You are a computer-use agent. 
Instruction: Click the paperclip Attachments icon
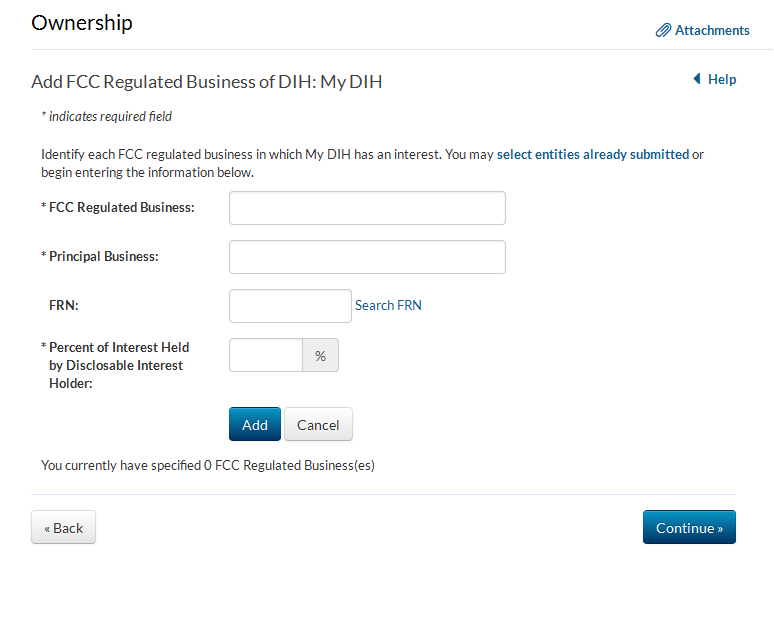pyautogui.click(x=663, y=31)
